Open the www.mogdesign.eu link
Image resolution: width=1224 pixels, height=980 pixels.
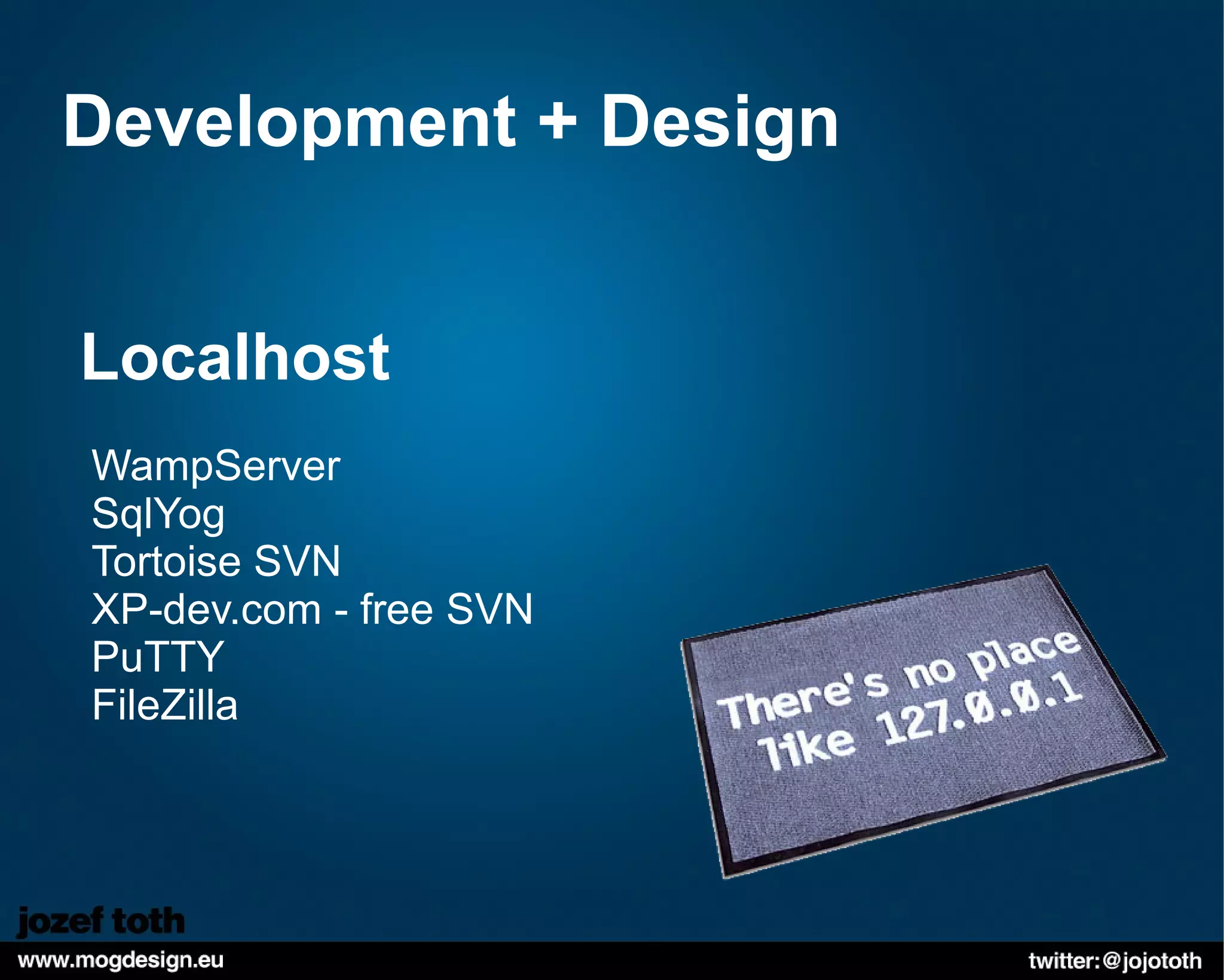[121, 961]
